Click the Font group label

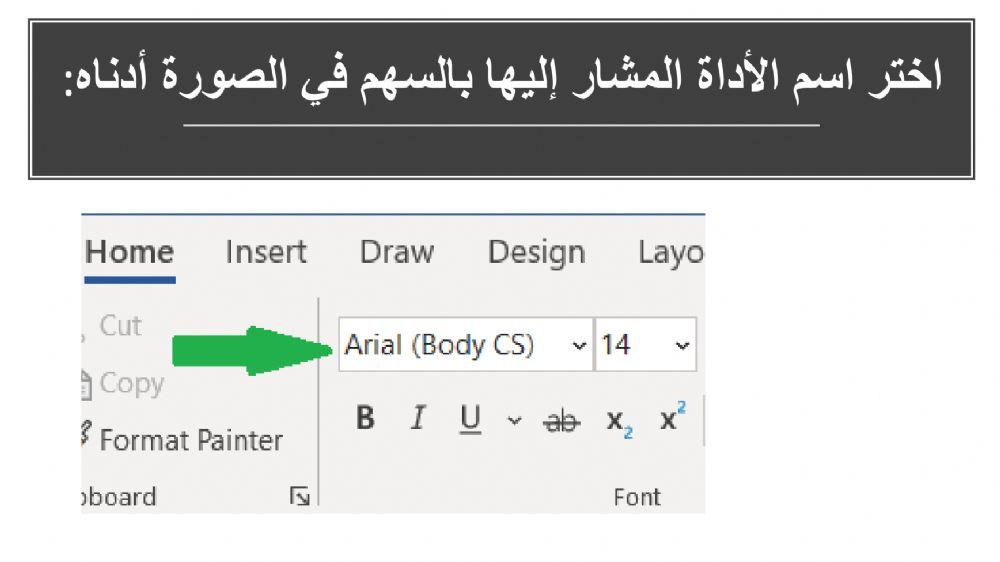click(x=636, y=497)
